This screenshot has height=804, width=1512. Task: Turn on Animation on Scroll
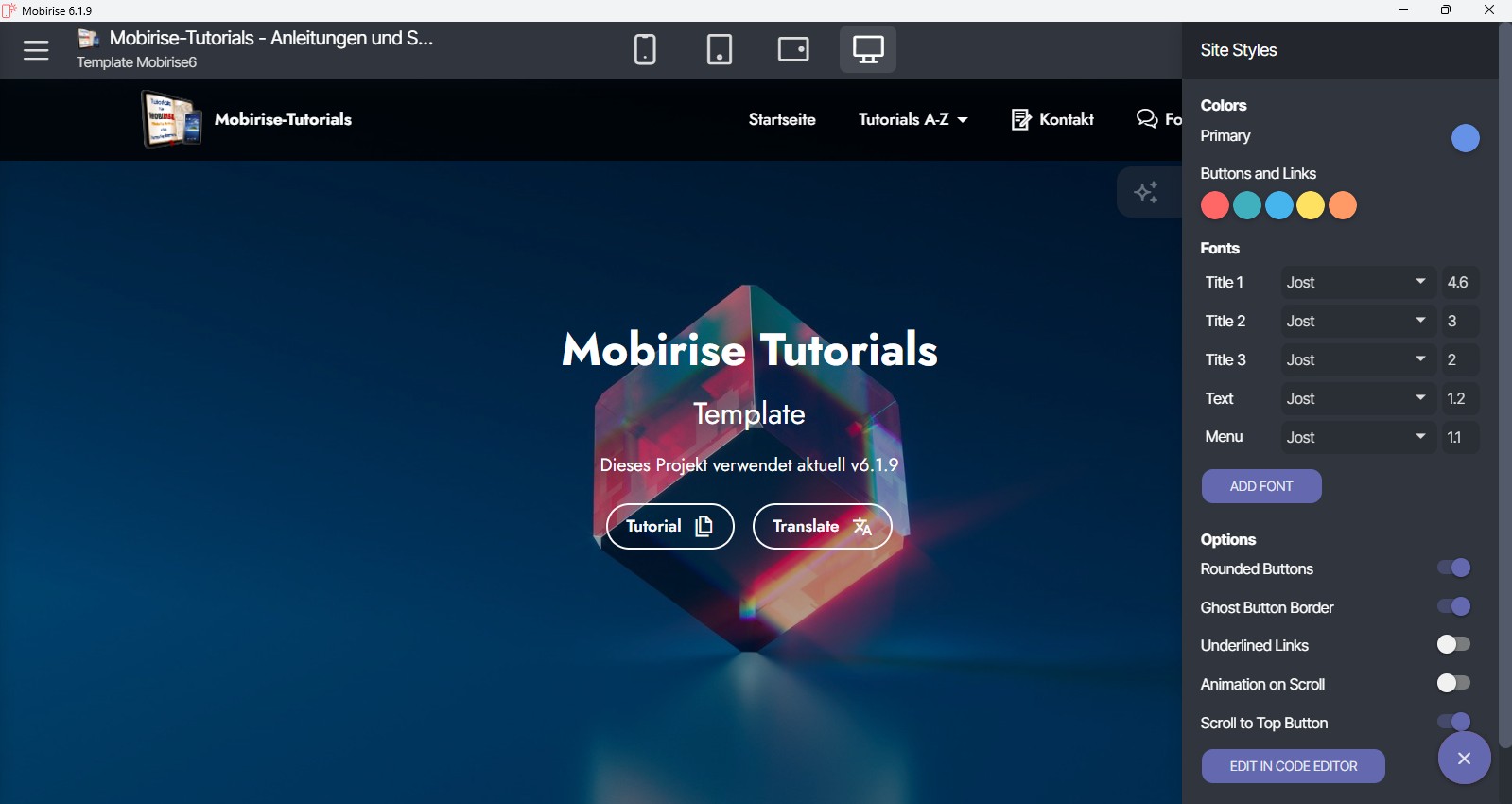pos(1453,683)
